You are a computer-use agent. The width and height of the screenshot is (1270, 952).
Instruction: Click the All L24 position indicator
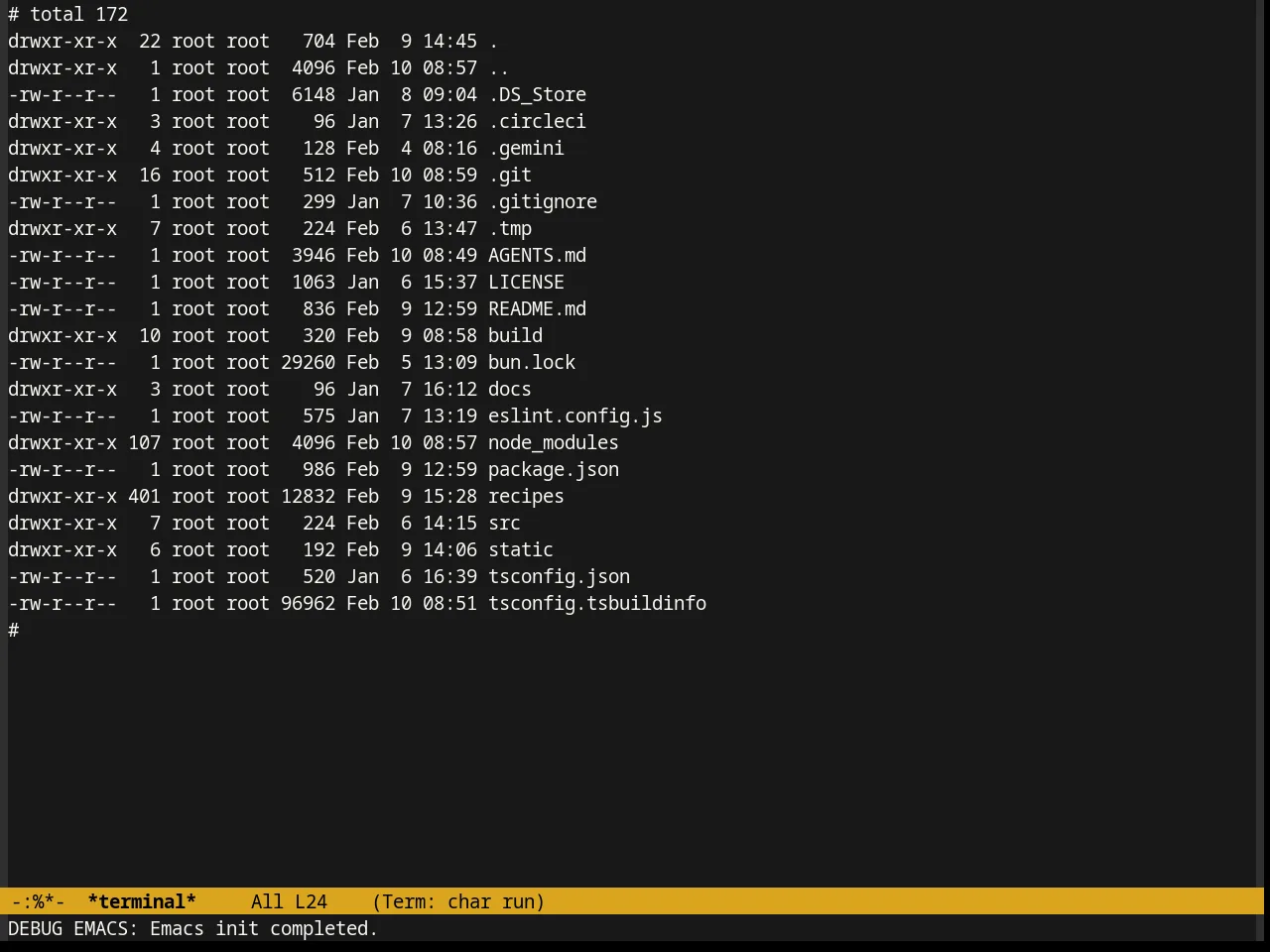(x=289, y=901)
